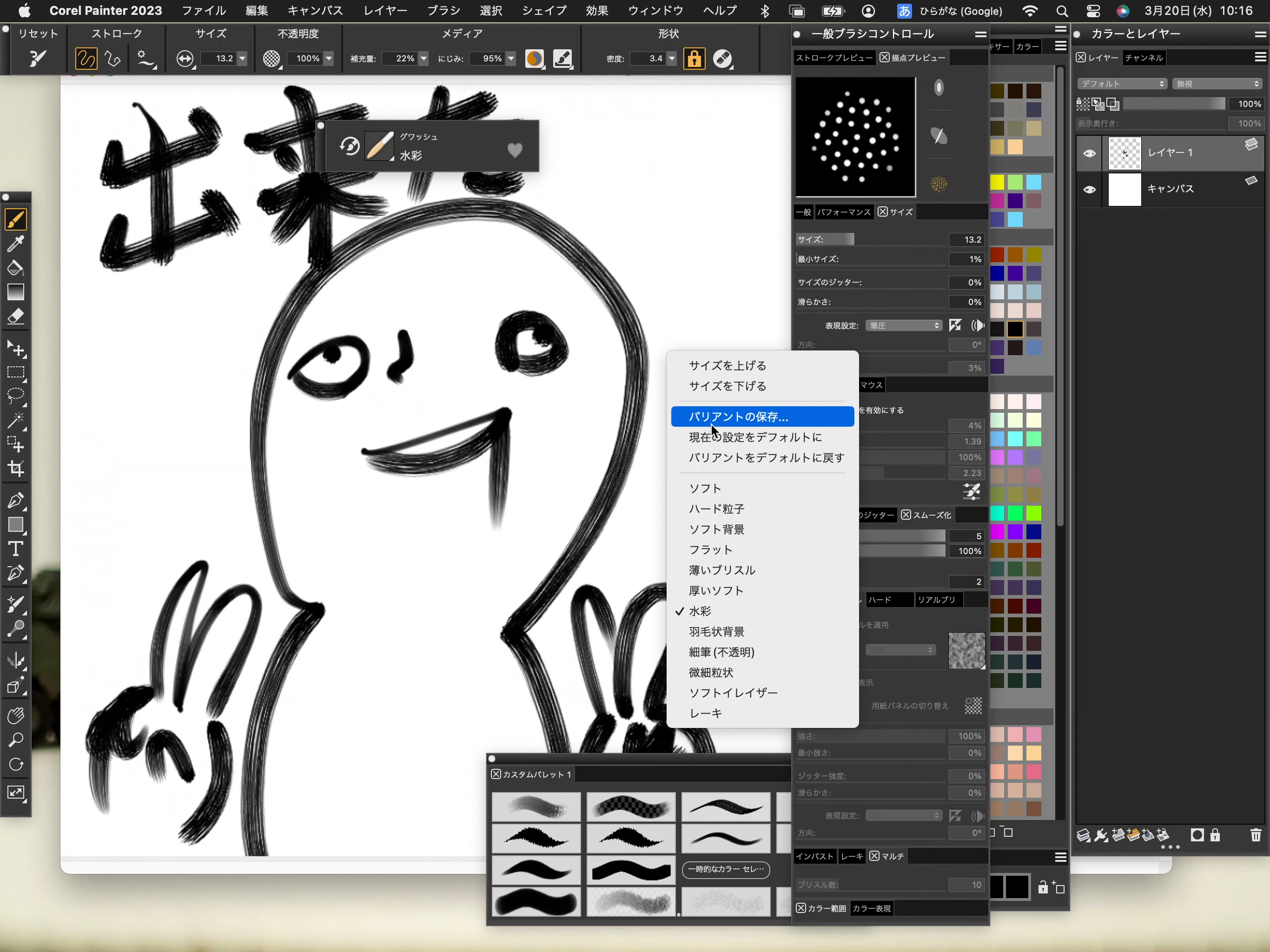Viewport: 1270px width, 952px height.
Task: Select the Paint Bucket tool
Action: (15, 268)
